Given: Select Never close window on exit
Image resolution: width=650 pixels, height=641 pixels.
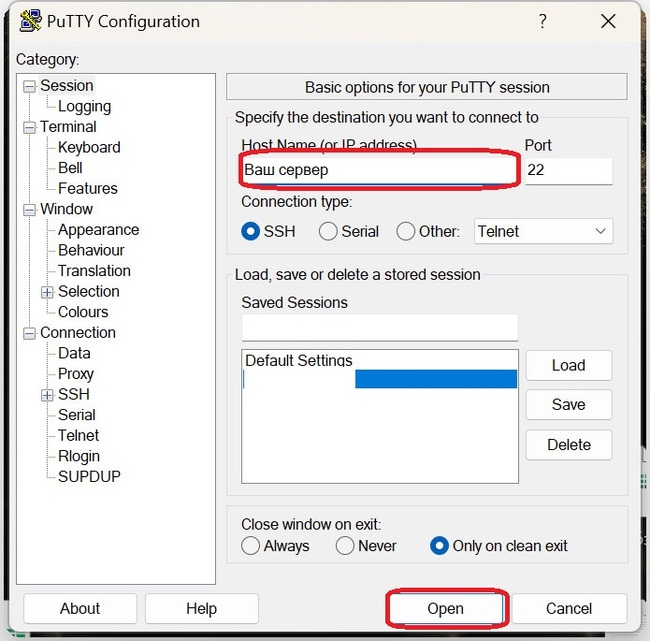Looking at the screenshot, I should tap(345, 546).
